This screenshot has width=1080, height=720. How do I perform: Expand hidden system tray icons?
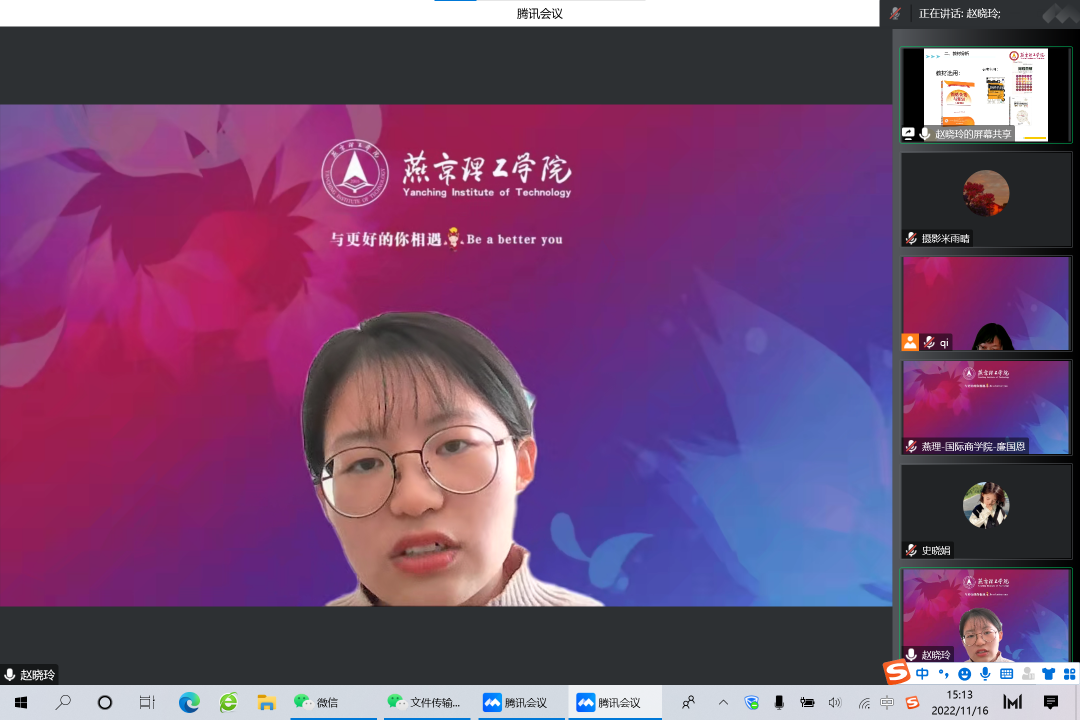pos(723,702)
